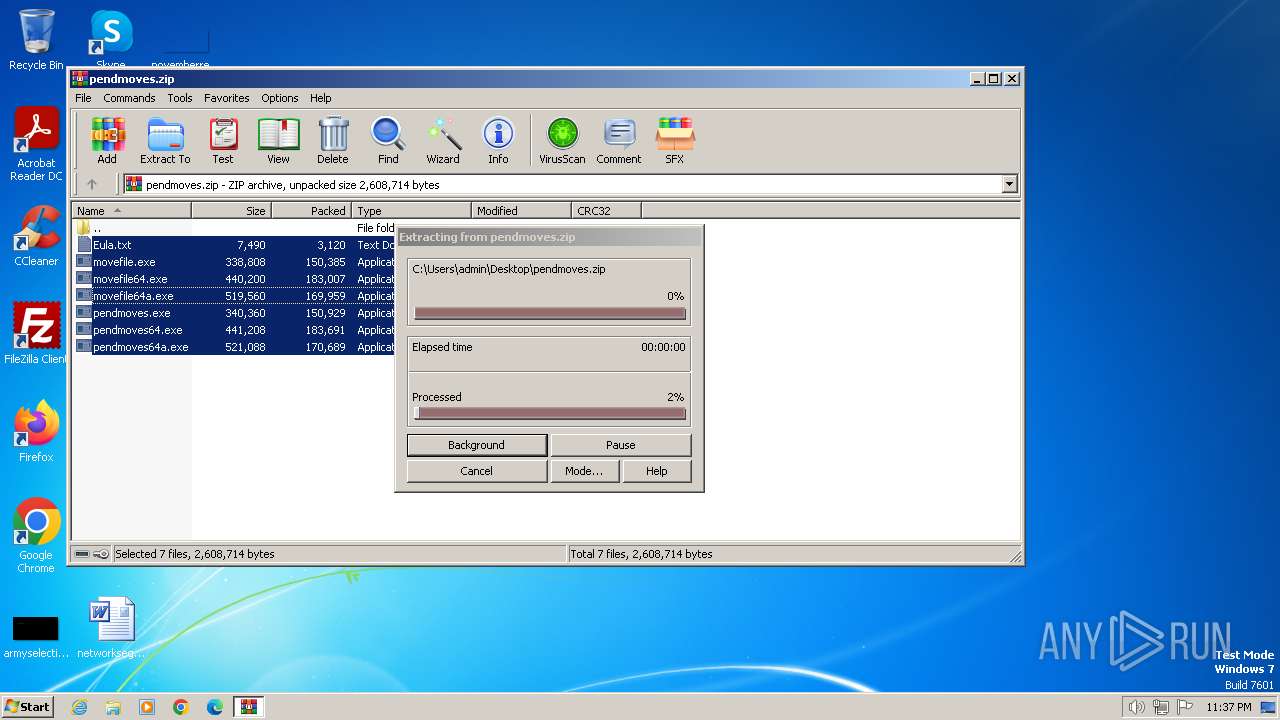Open Skype desktop shortcut
The width and height of the screenshot is (1280, 720).
(x=111, y=40)
